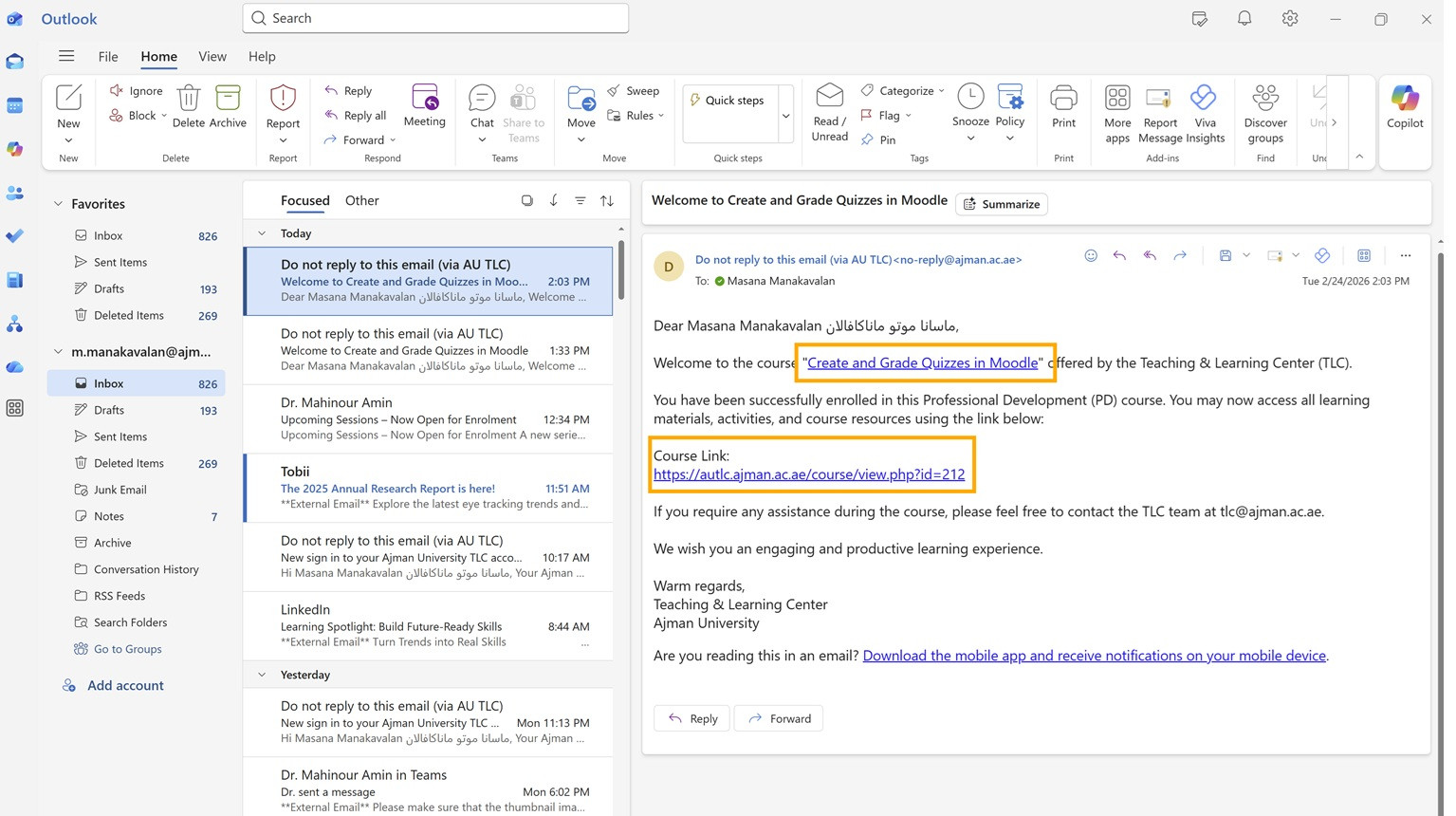Click in the Search box
Viewport: 1456px width, 816px height.
click(436, 18)
